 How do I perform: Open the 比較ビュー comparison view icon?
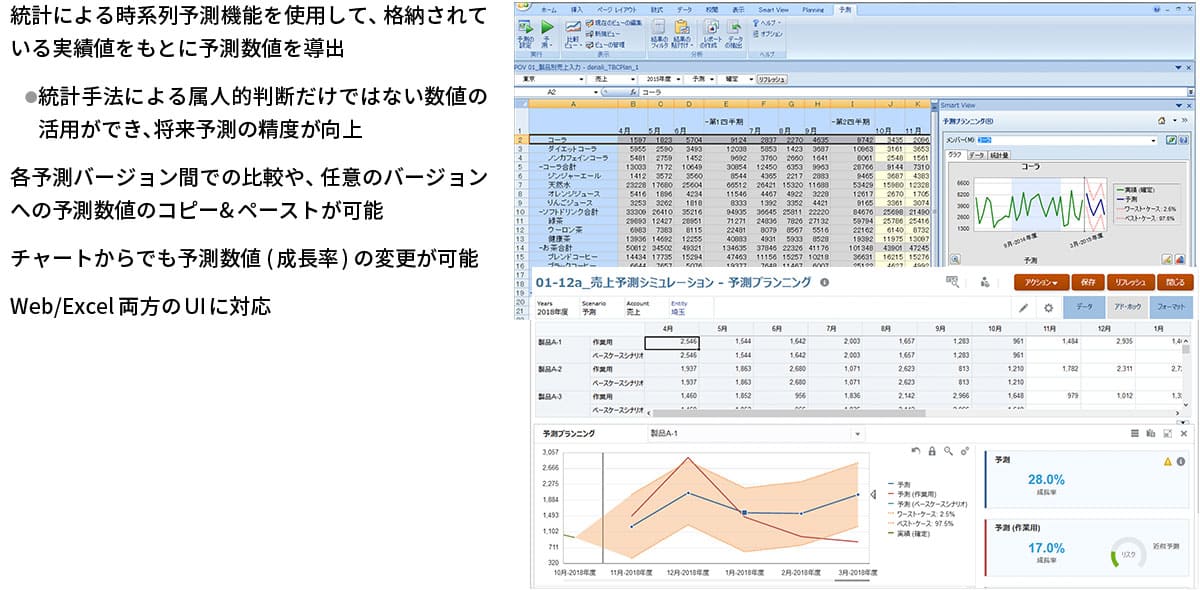coord(571,33)
